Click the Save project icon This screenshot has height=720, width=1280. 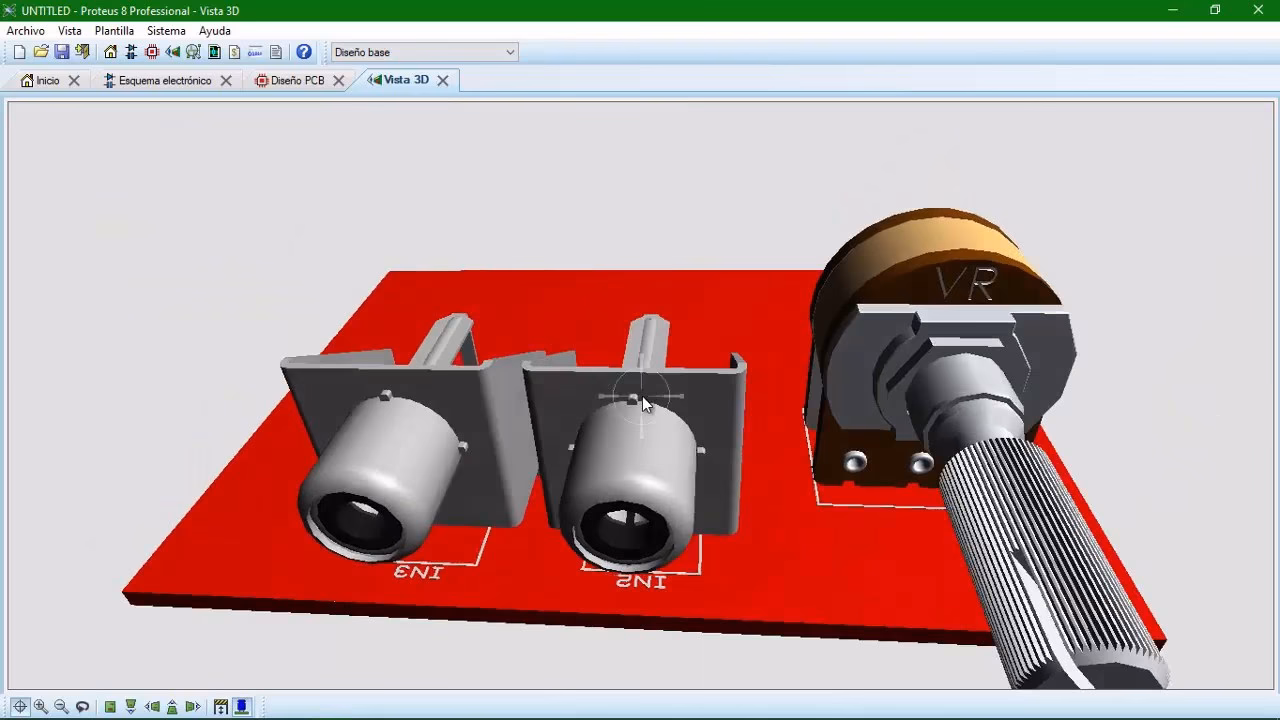coord(62,52)
